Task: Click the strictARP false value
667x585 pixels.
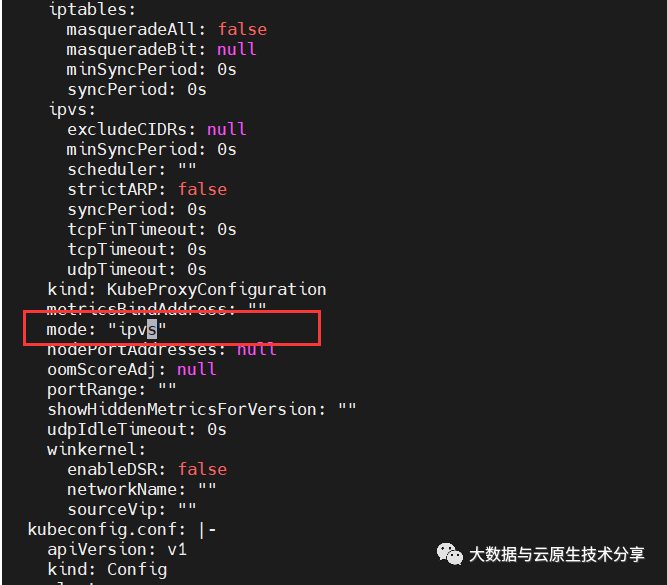Action: coord(202,189)
